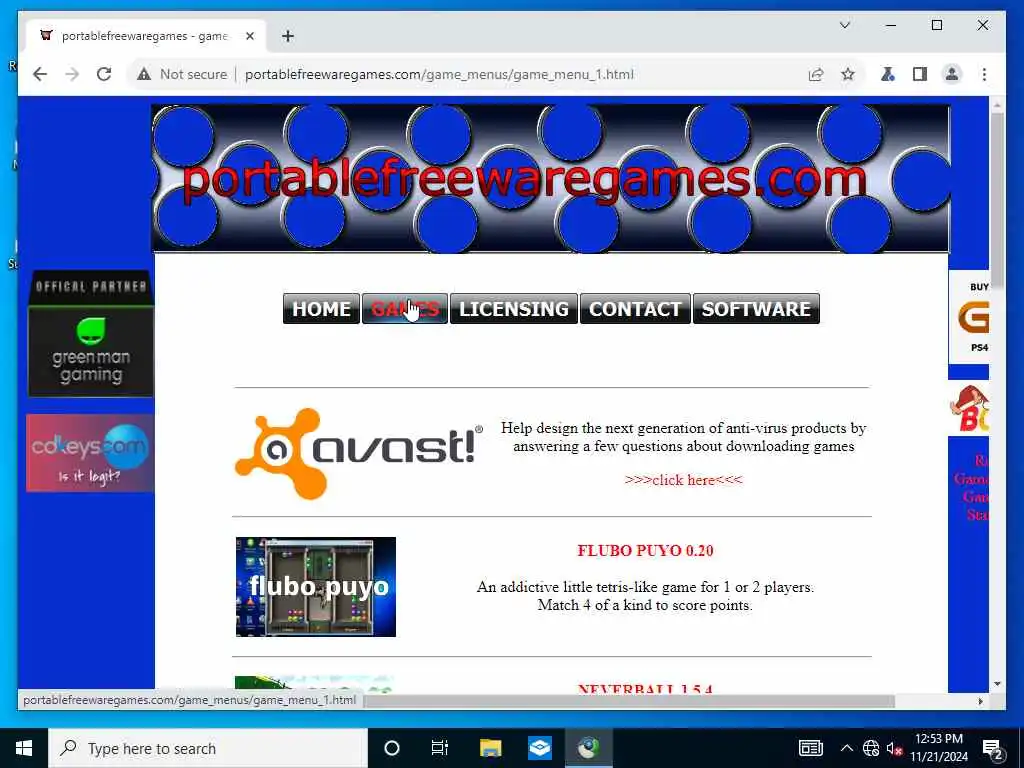Click the muted volume tray icon

[894, 748]
